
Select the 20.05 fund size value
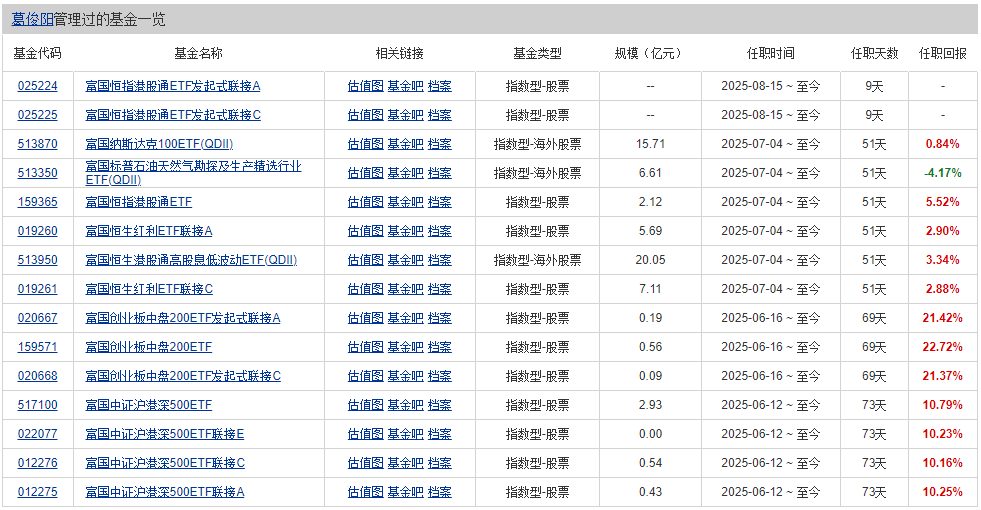tap(651, 260)
